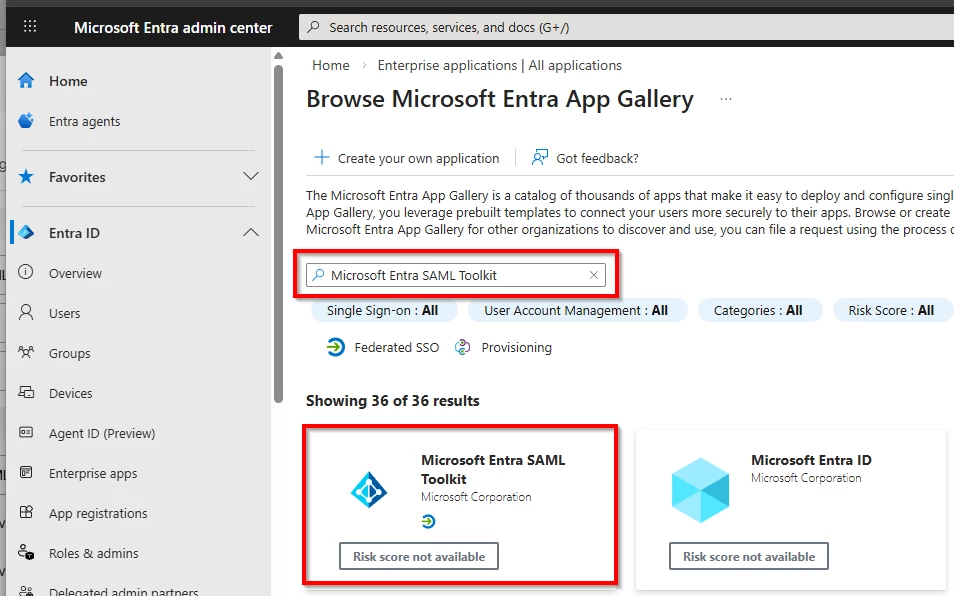Click the Microsoft Entra ID cube logo
Image resolution: width=954 pixels, height=596 pixels.
[700, 490]
